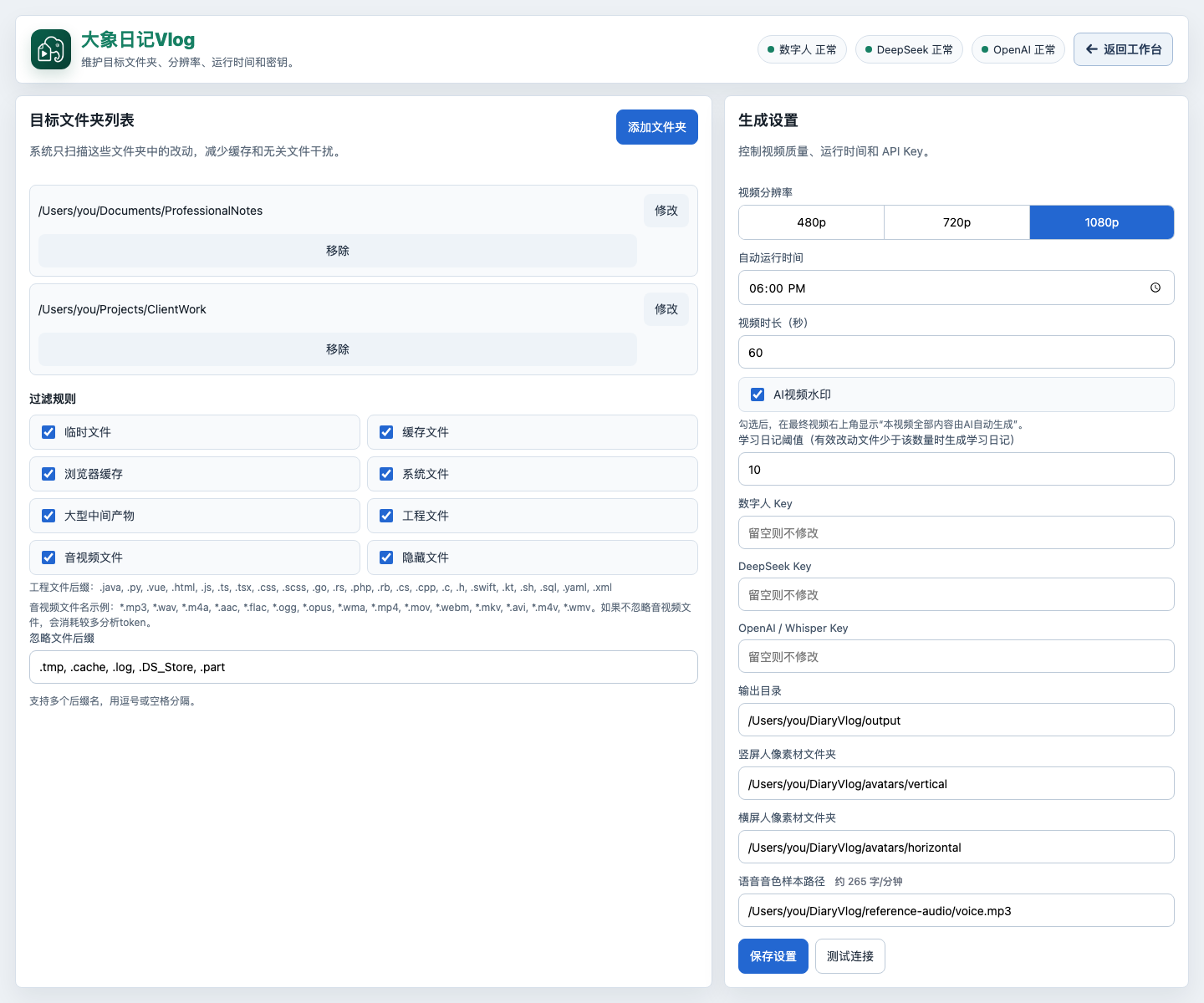
Task: Click the 返回工作台 back arrow button
Action: coord(1123,49)
